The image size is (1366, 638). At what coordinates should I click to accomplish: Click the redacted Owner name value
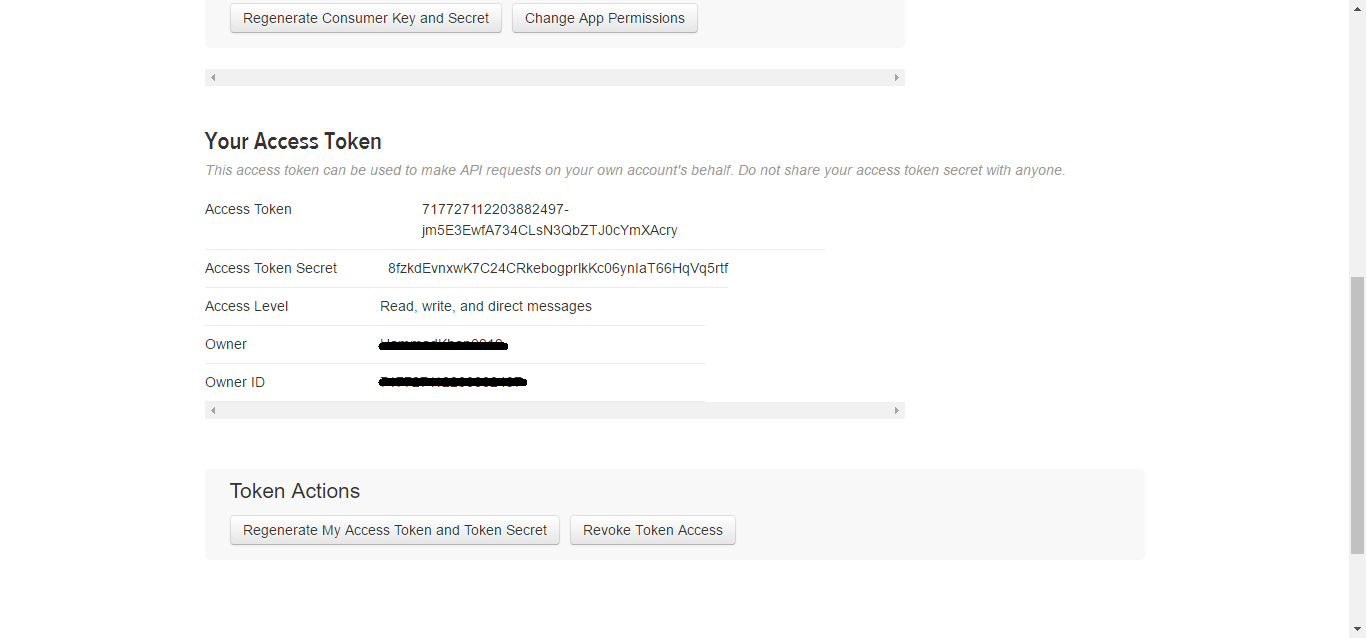click(x=444, y=345)
